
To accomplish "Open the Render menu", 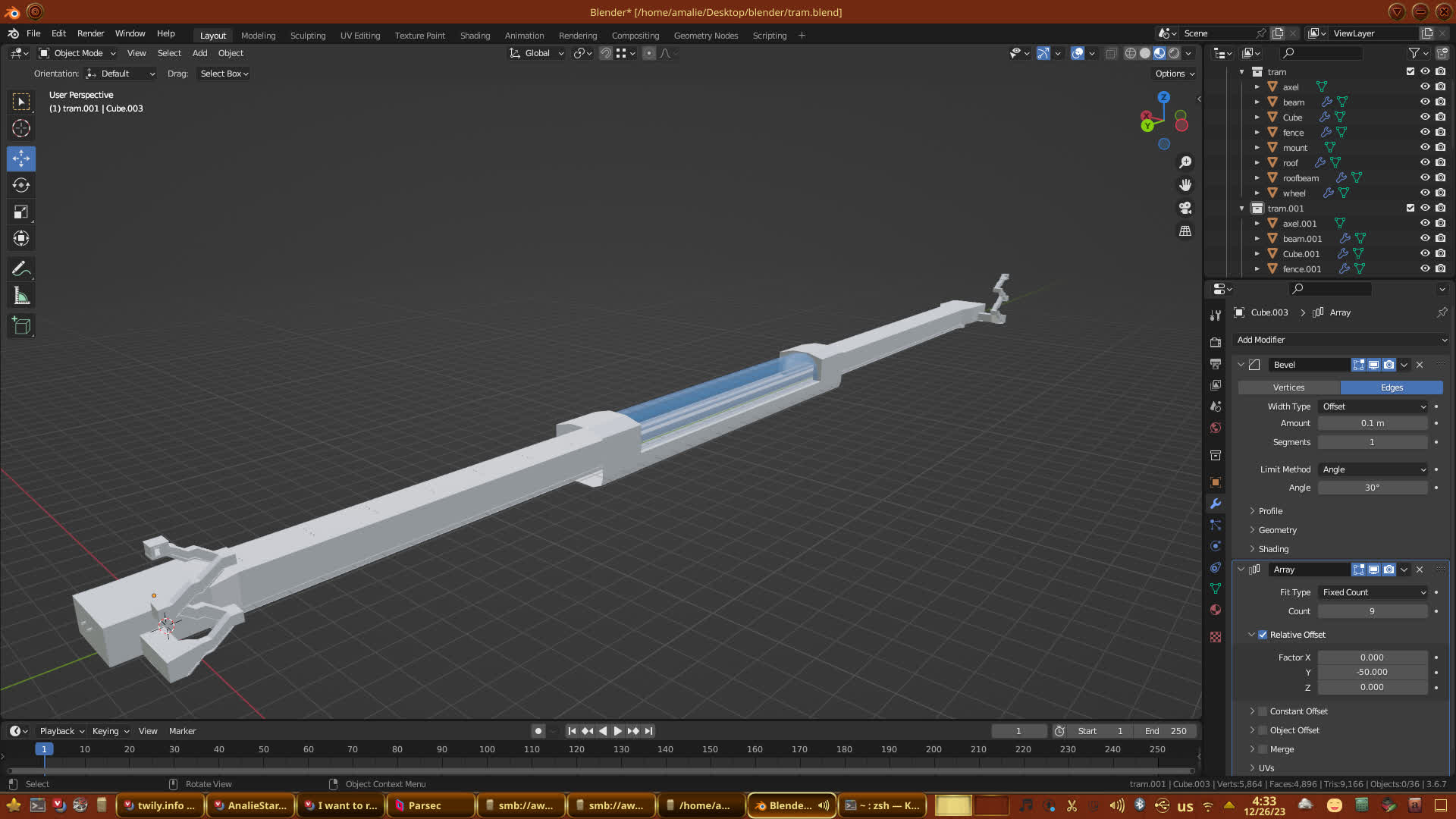I will [90, 33].
